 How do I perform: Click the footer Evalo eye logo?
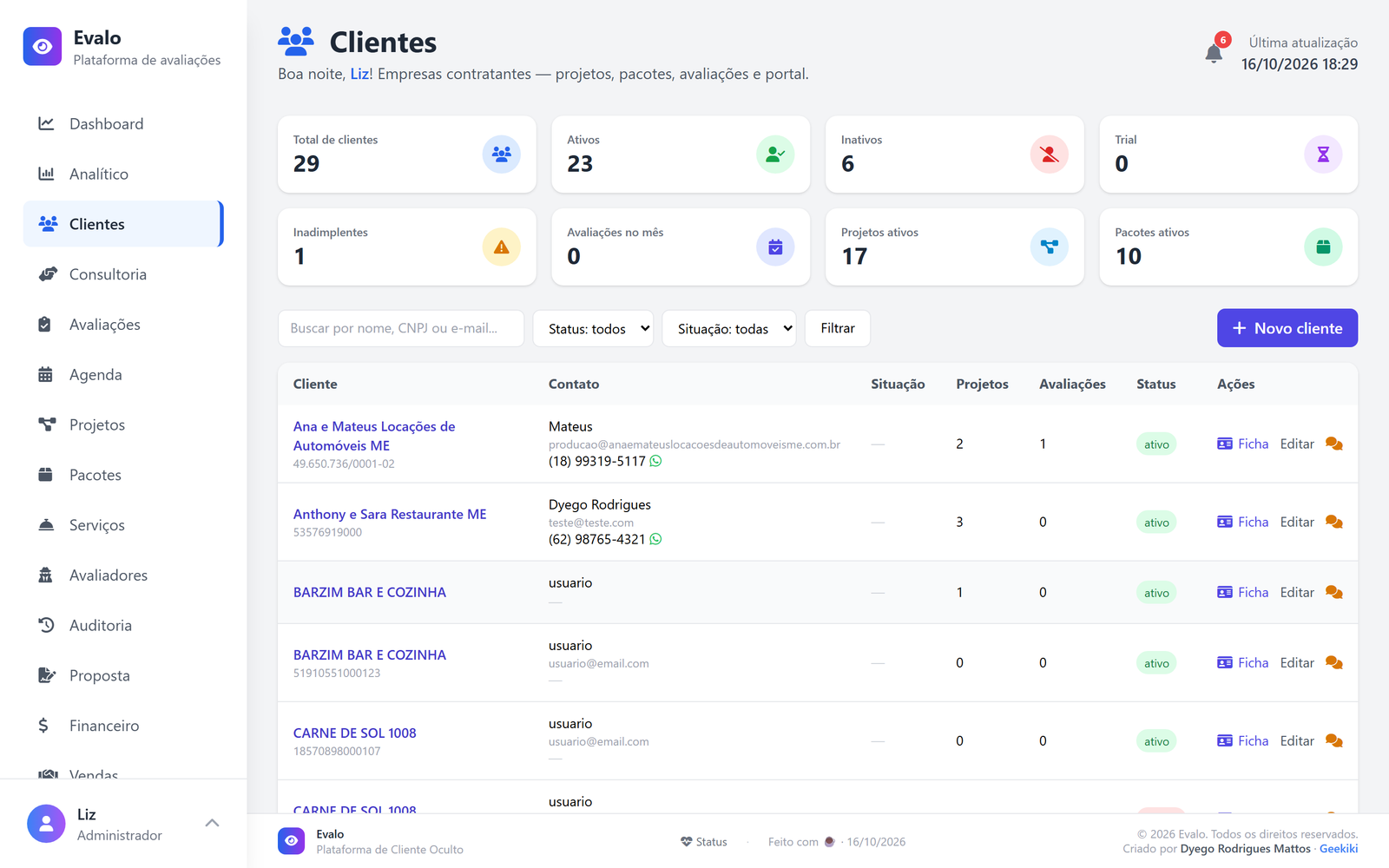292,841
